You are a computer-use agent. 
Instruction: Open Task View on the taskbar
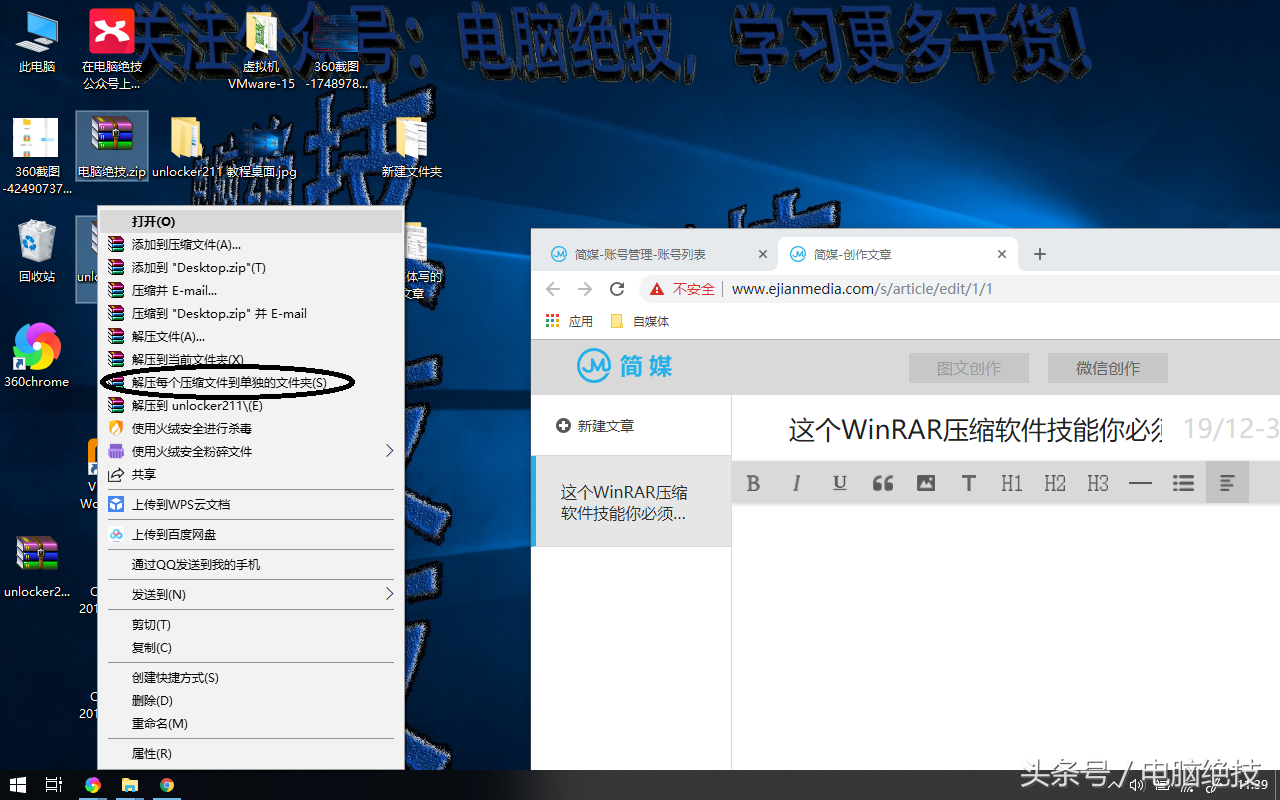pyautogui.click(x=54, y=785)
